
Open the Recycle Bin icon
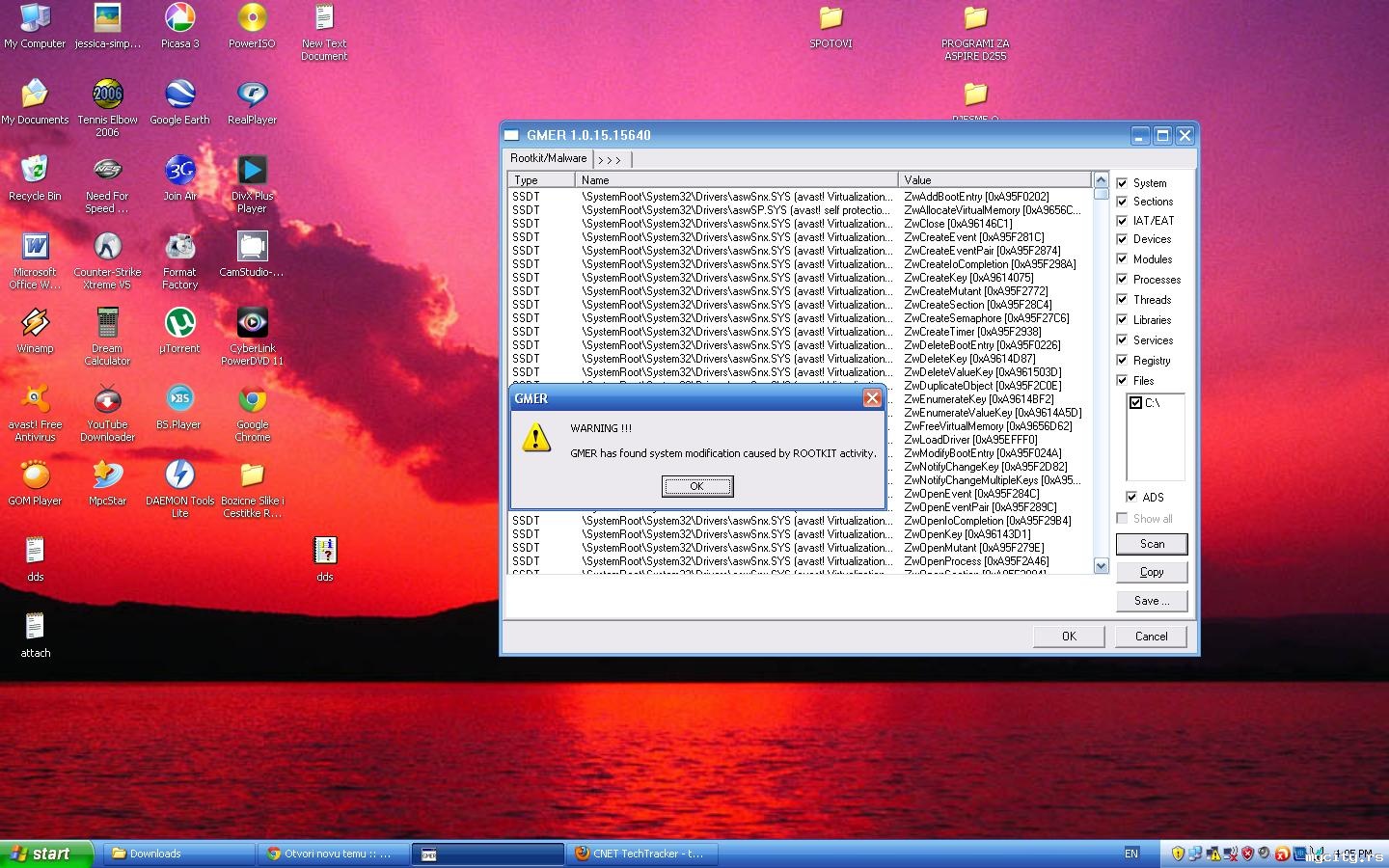[x=35, y=172]
